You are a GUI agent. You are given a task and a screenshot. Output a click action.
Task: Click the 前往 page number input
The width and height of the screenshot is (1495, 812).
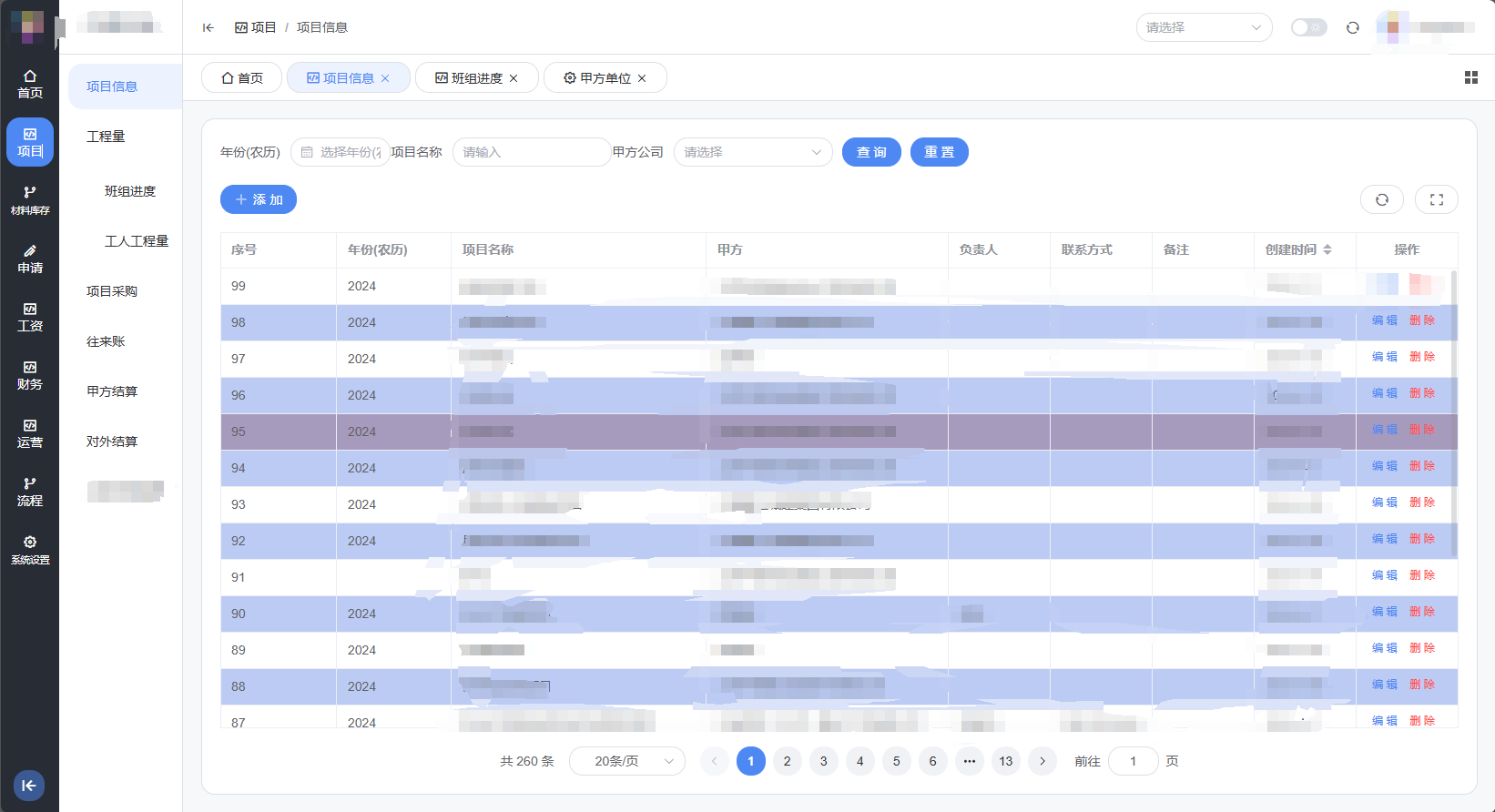click(1134, 761)
